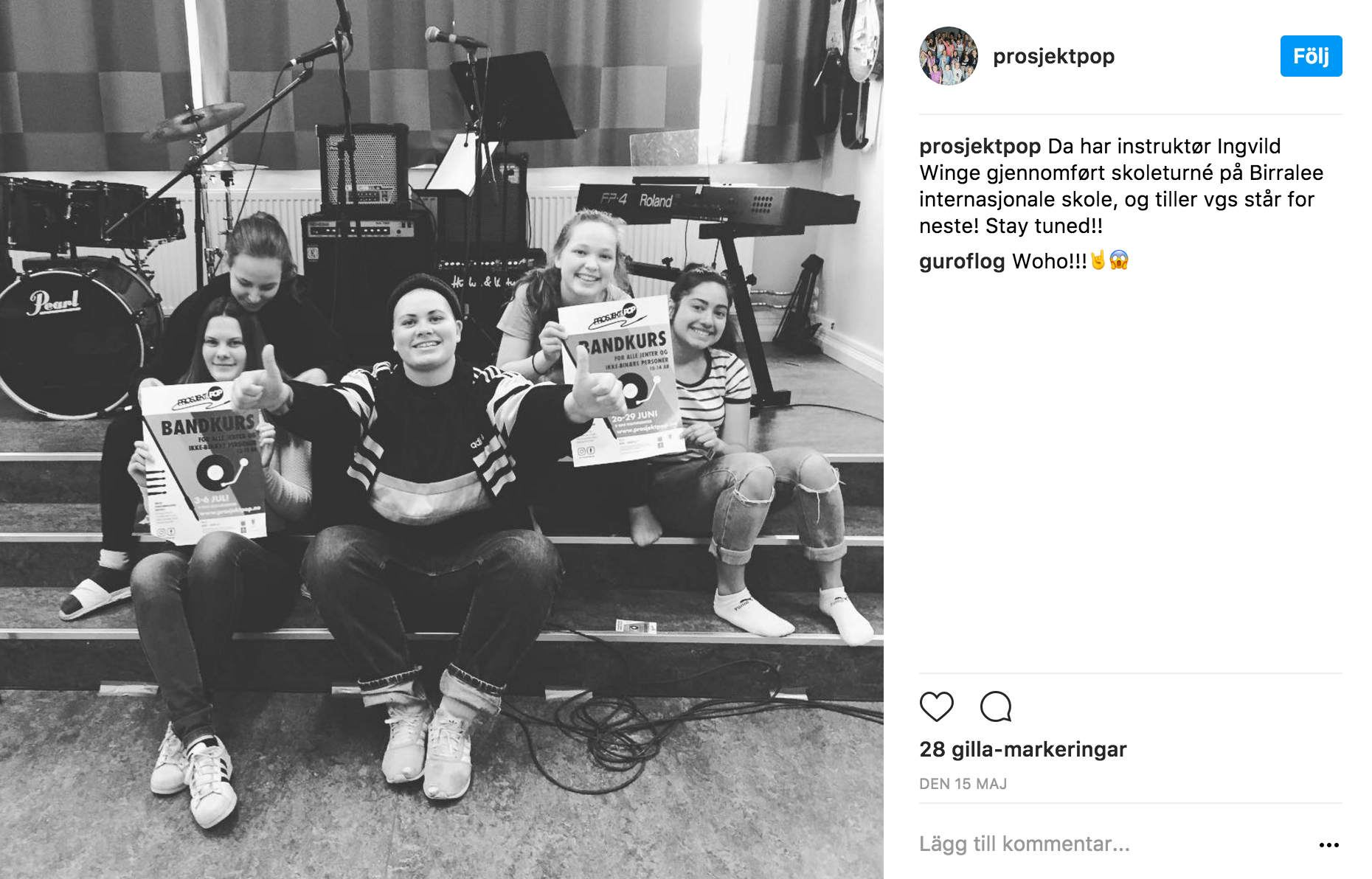The height and width of the screenshot is (879, 1372).
Task: Click the screaming face emoji in the comment
Action: click(1119, 260)
